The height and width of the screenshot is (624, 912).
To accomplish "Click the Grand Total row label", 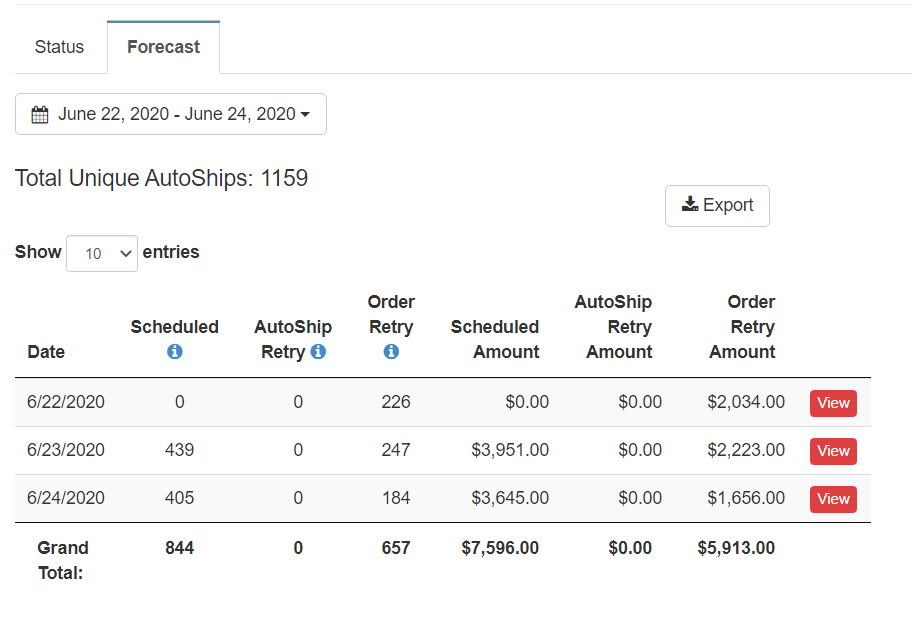I will click(x=63, y=561).
